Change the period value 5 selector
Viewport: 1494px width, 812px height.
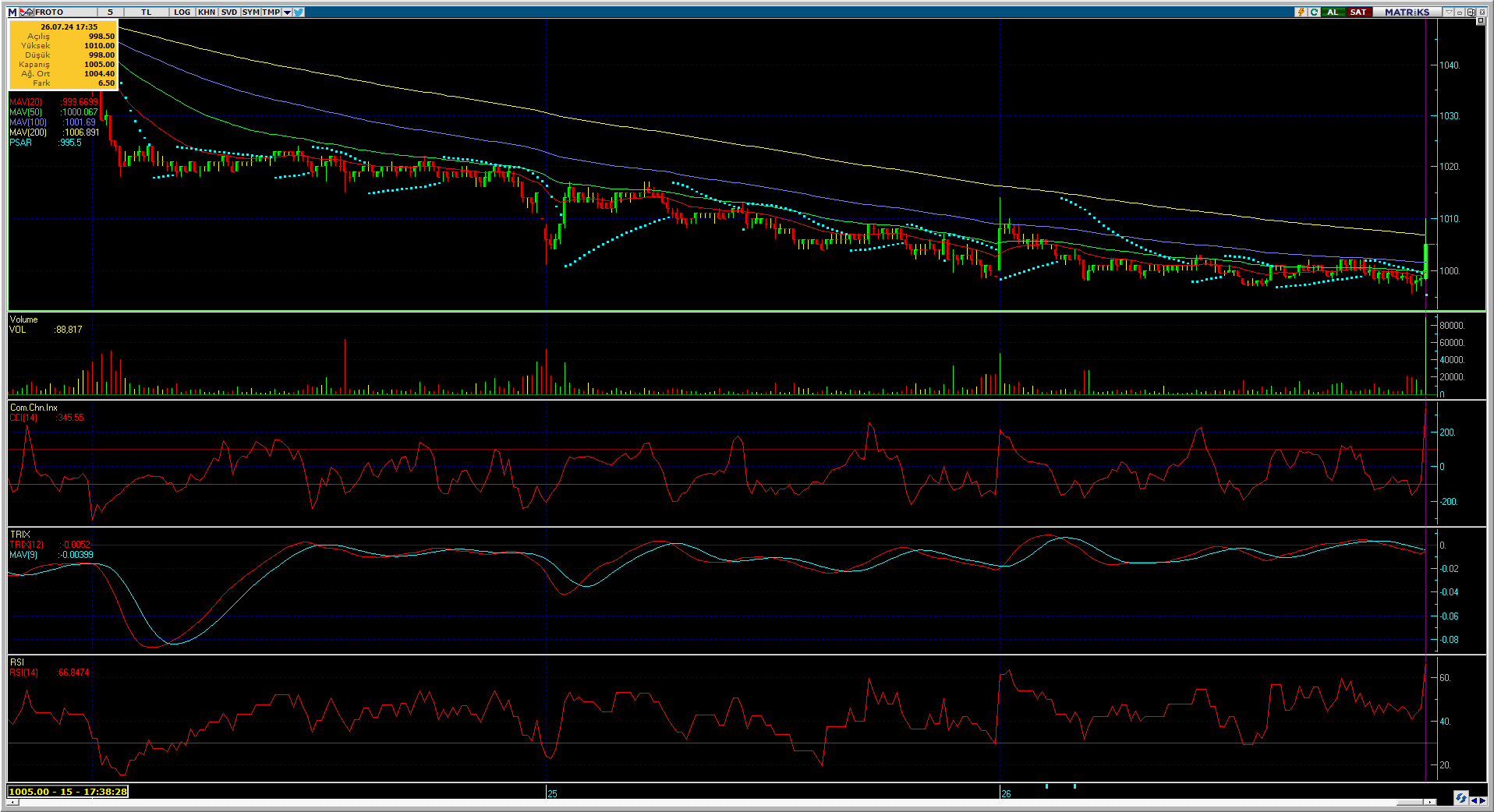(110, 12)
